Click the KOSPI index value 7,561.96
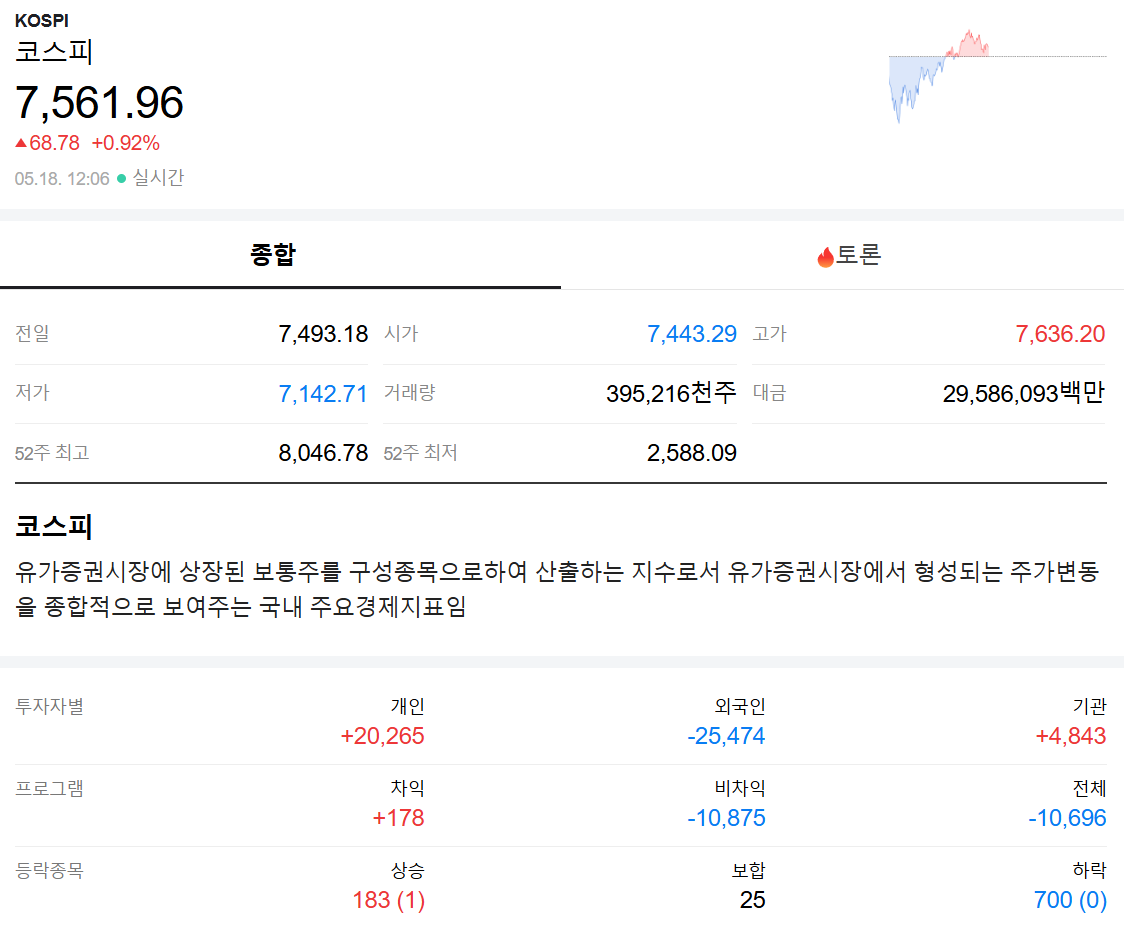Viewport: 1124px width, 935px height. coord(99,103)
